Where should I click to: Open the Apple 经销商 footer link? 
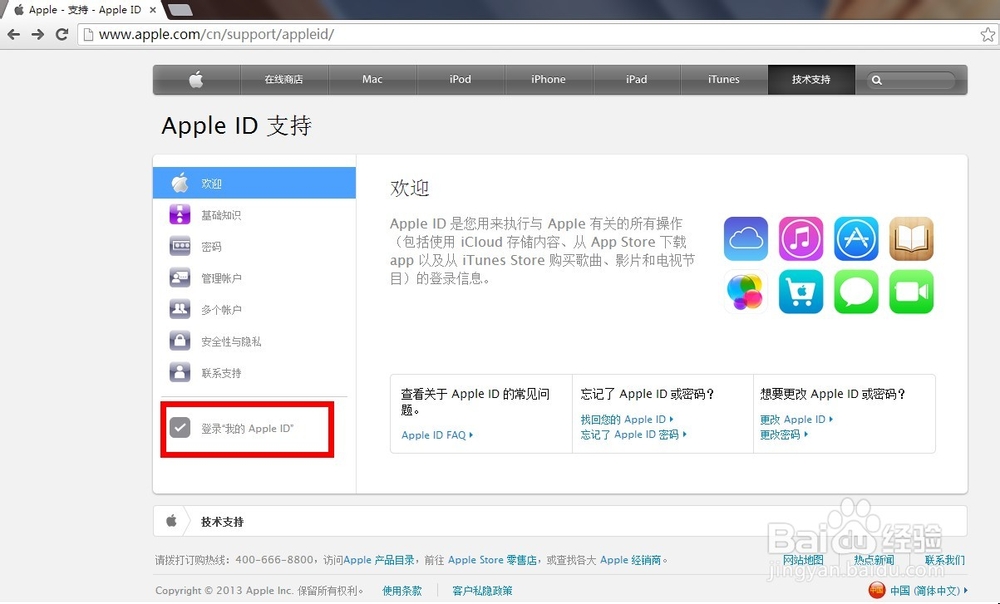coord(630,560)
